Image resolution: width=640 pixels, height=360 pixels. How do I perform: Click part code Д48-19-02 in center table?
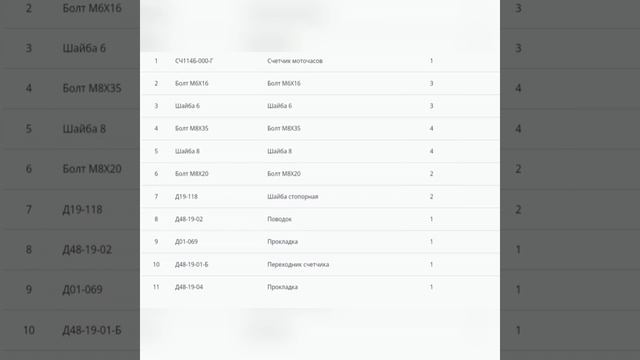point(189,219)
